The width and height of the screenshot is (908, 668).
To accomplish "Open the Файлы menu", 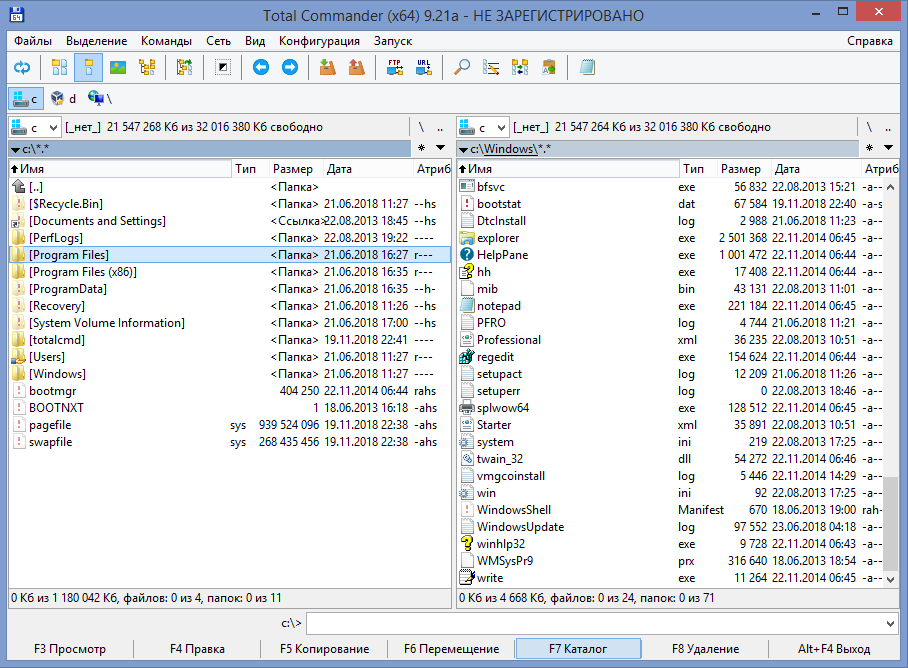I will pyautogui.click(x=33, y=41).
